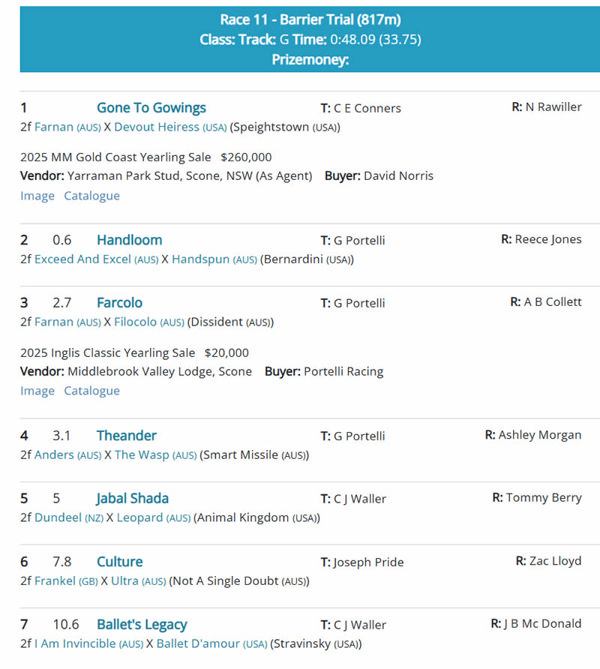The height and width of the screenshot is (669, 600).
Task: Open Ballet's Legacy horse page
Action: (x=142, y=625)
